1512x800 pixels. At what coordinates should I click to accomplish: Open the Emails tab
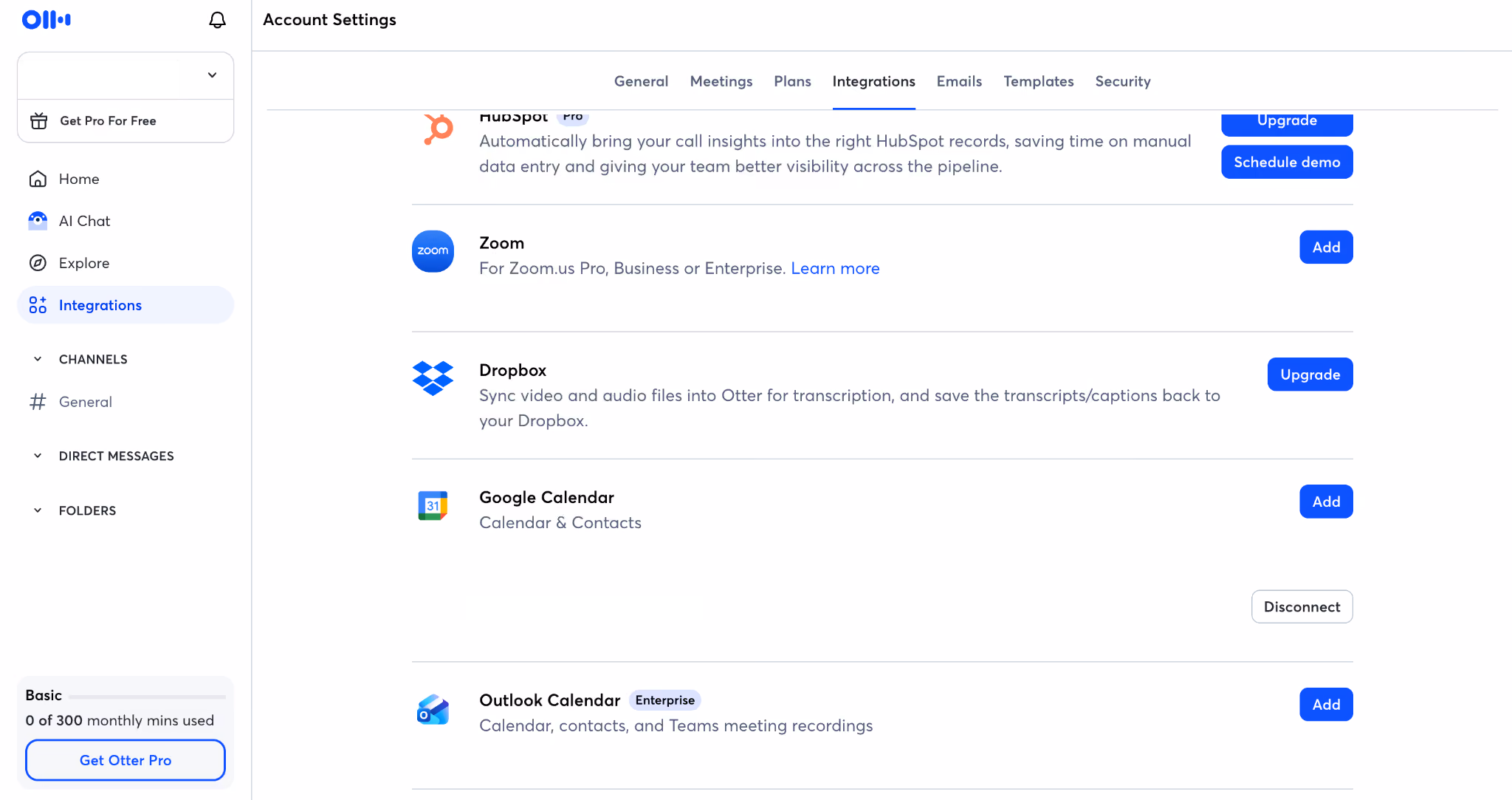click(x=959, y=81)
